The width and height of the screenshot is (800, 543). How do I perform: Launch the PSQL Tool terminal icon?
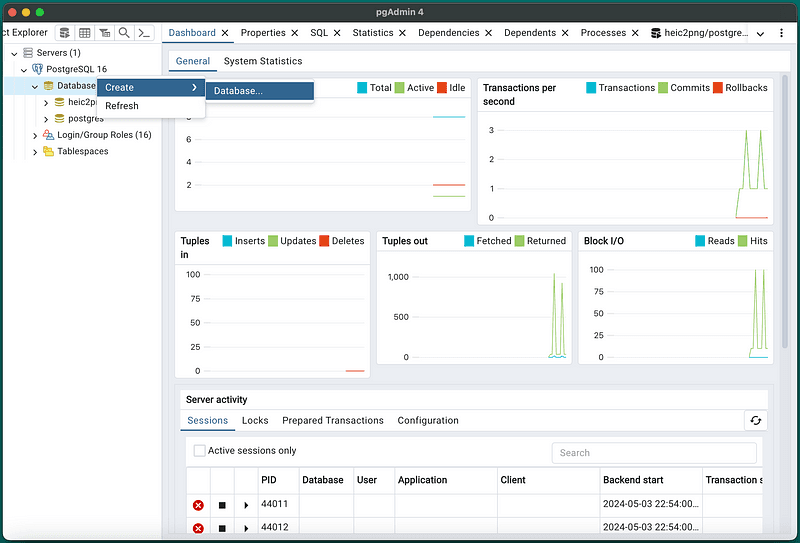144,33
